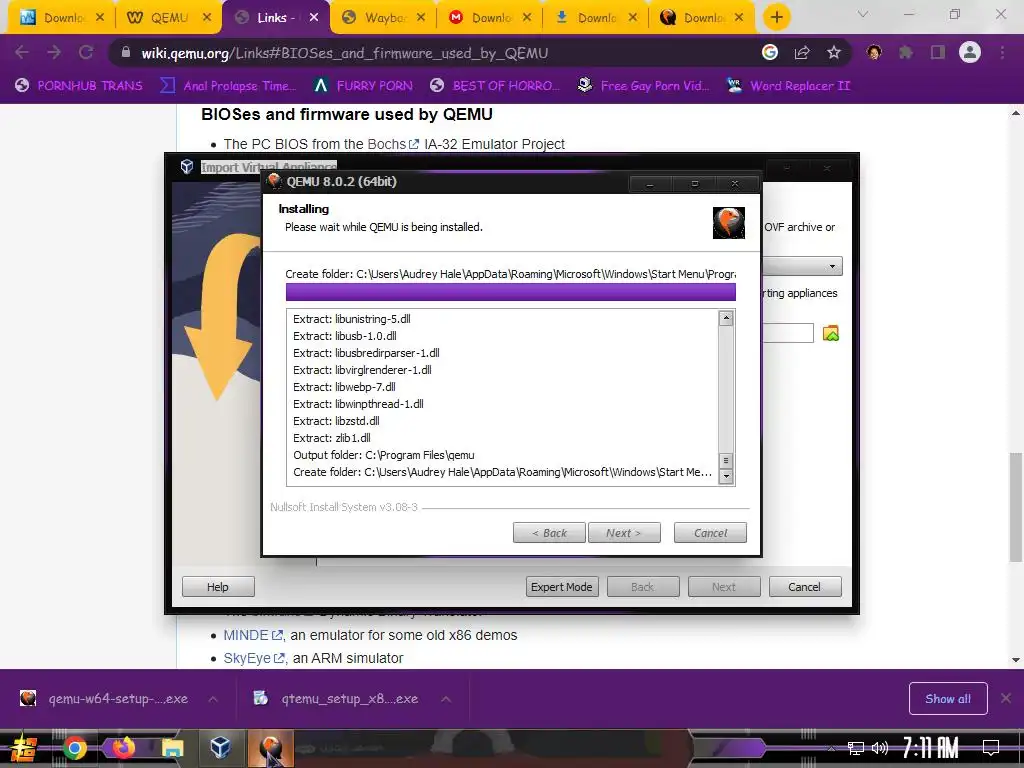Open the Chrome three-dot menu
The width and height of the screenshot is (1024, 768).
[1002, 52]
